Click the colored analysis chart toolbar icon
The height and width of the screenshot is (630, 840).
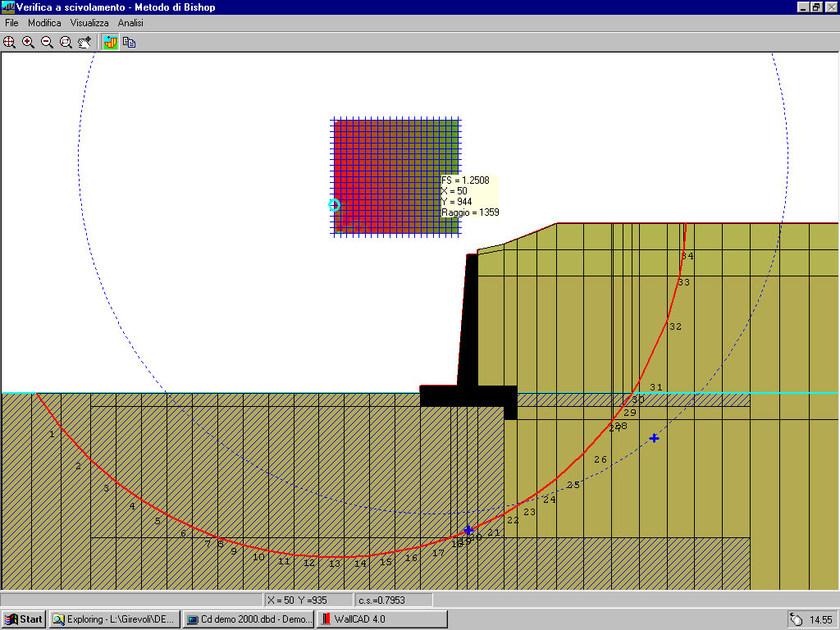(x=110, y=42)
